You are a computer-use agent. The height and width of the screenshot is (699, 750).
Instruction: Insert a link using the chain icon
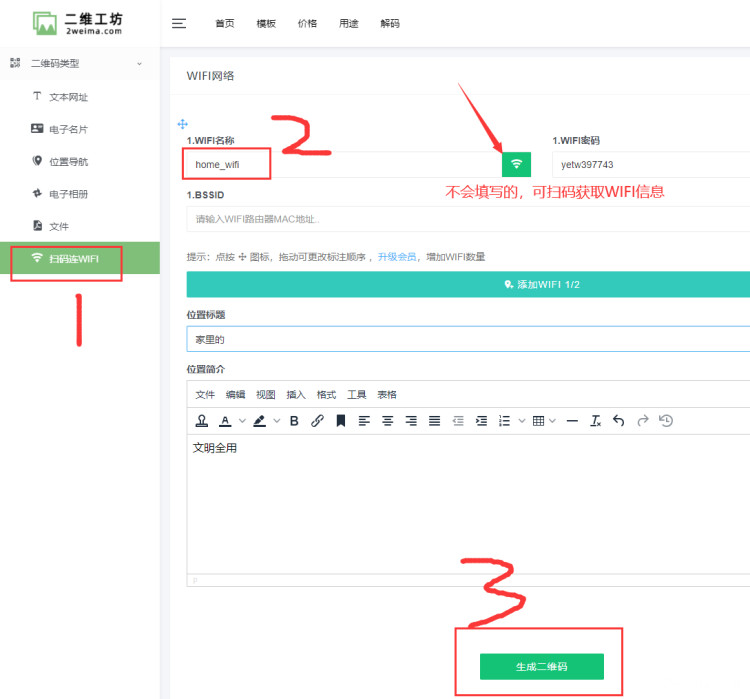(x=317, y=421)
